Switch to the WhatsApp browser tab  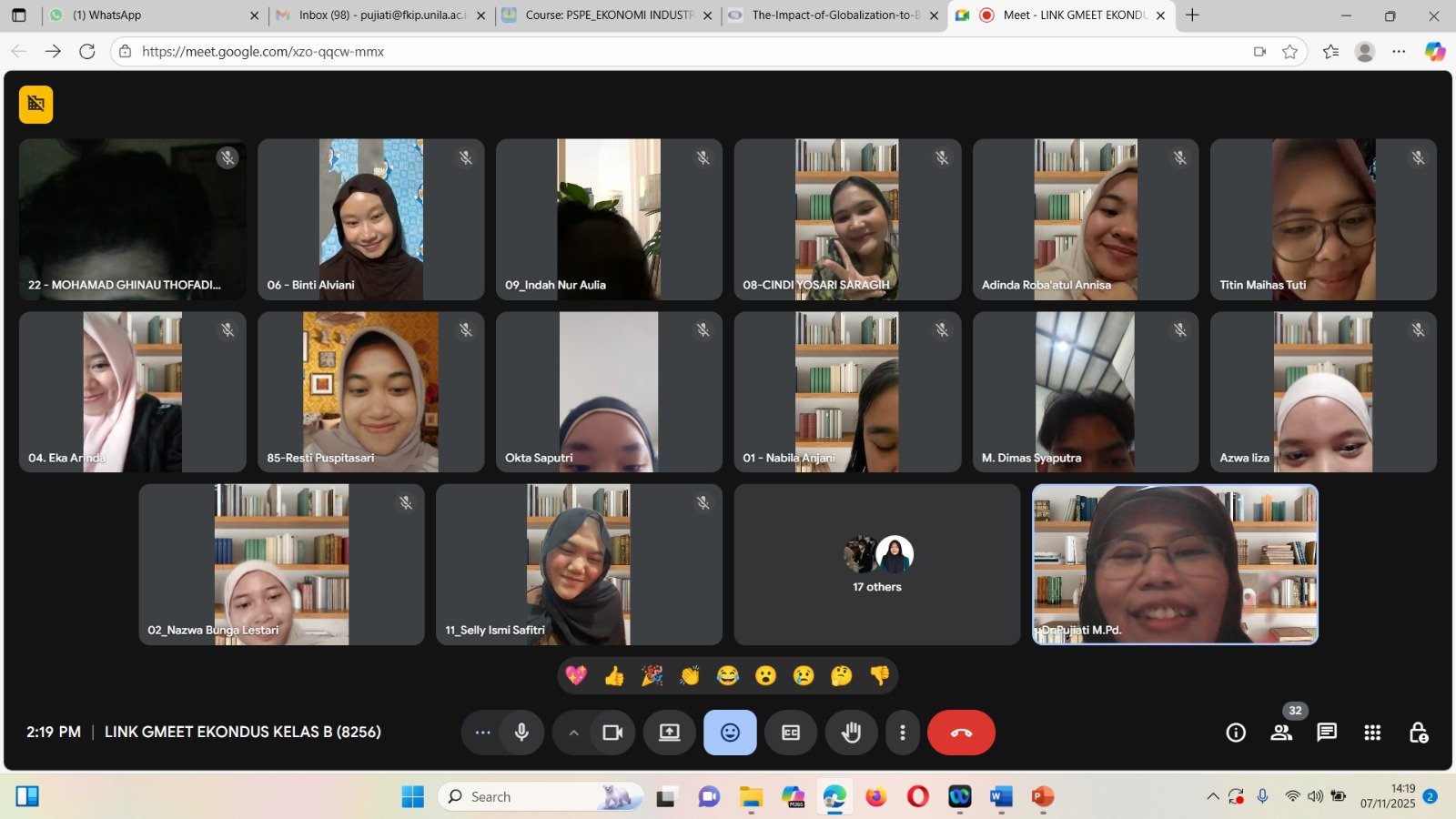click(x=146, y=15)
